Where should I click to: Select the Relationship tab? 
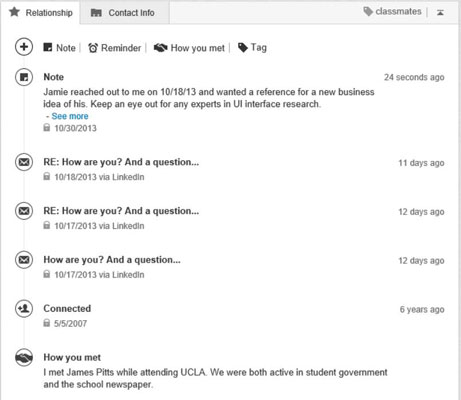click(41, 13)
